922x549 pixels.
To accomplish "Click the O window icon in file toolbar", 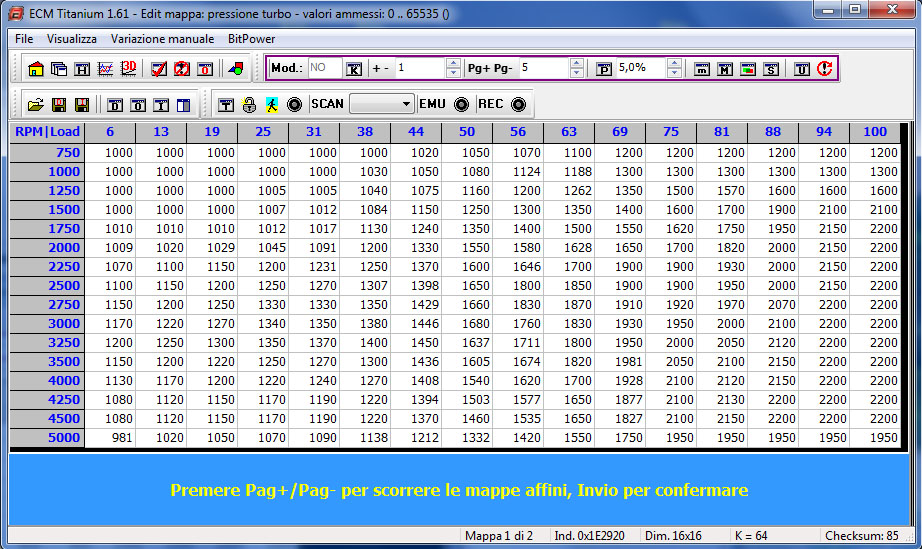I will pos(138,105).
